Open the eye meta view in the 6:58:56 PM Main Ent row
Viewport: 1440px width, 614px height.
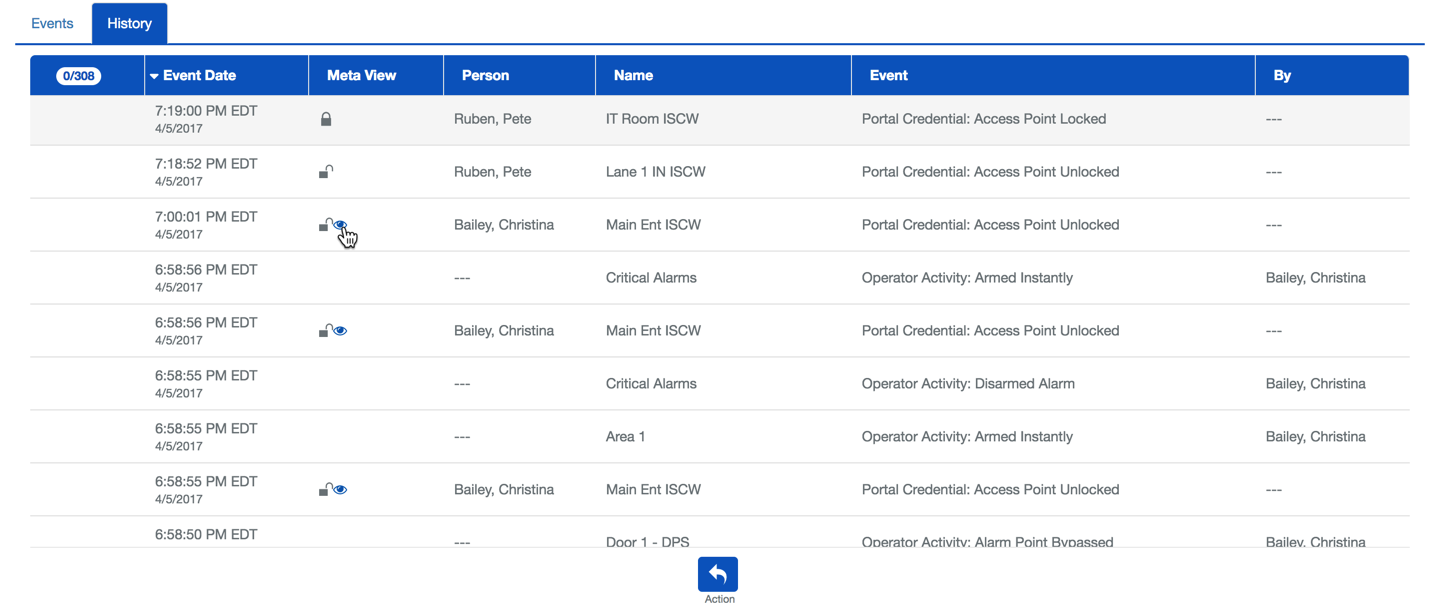[x=340, y=331]
